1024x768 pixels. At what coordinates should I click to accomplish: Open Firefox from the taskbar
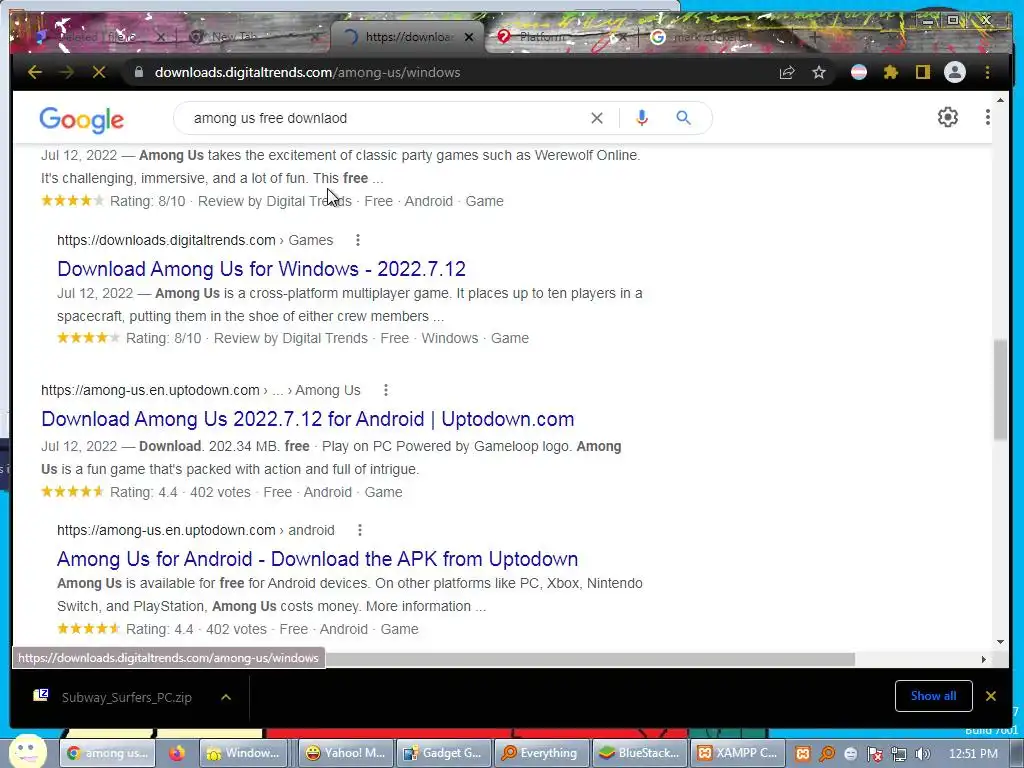pyautogui.click(x=176, y=753)
